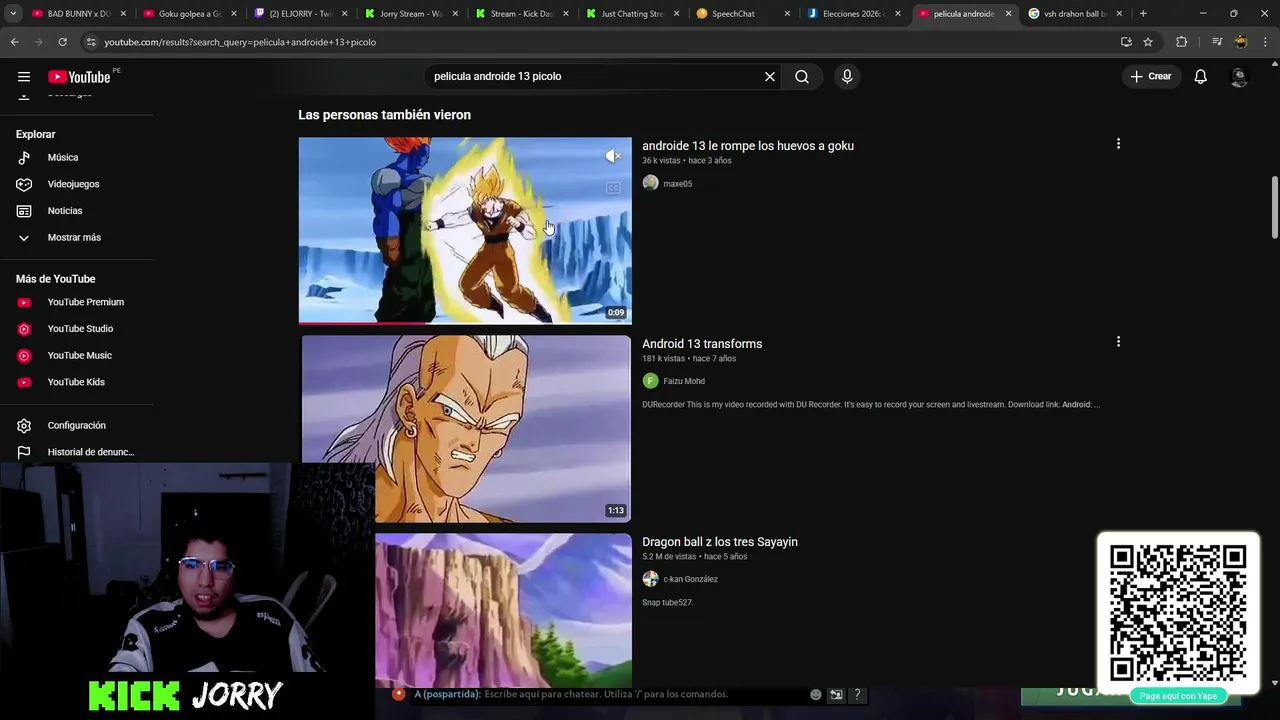Run search with the magnifier button
This screenshot has width=1280, height=720.
click(x=802, y=76)
